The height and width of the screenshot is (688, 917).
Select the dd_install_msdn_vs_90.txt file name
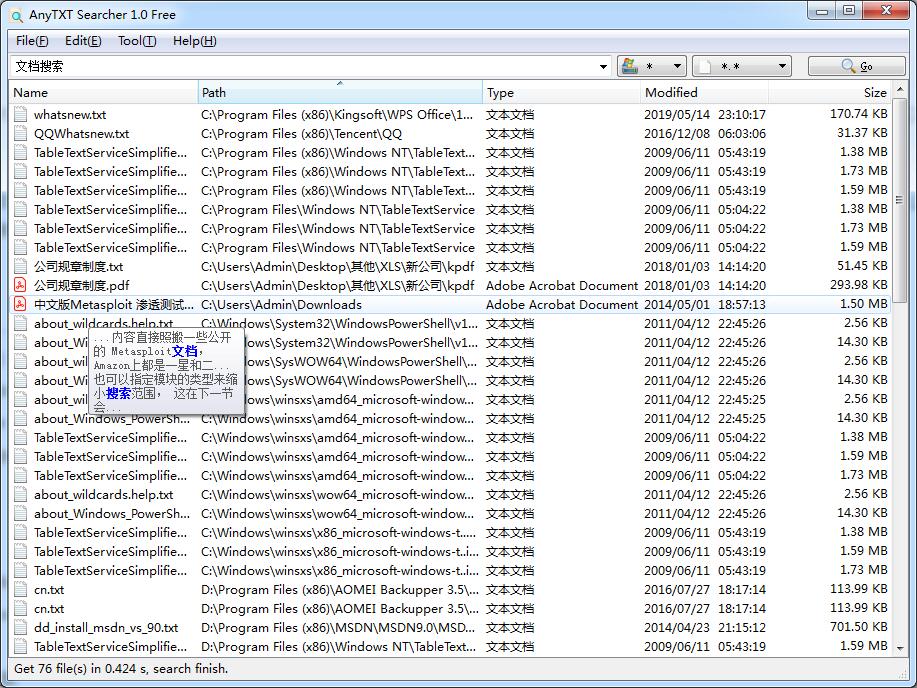click(x=106, y=628)
